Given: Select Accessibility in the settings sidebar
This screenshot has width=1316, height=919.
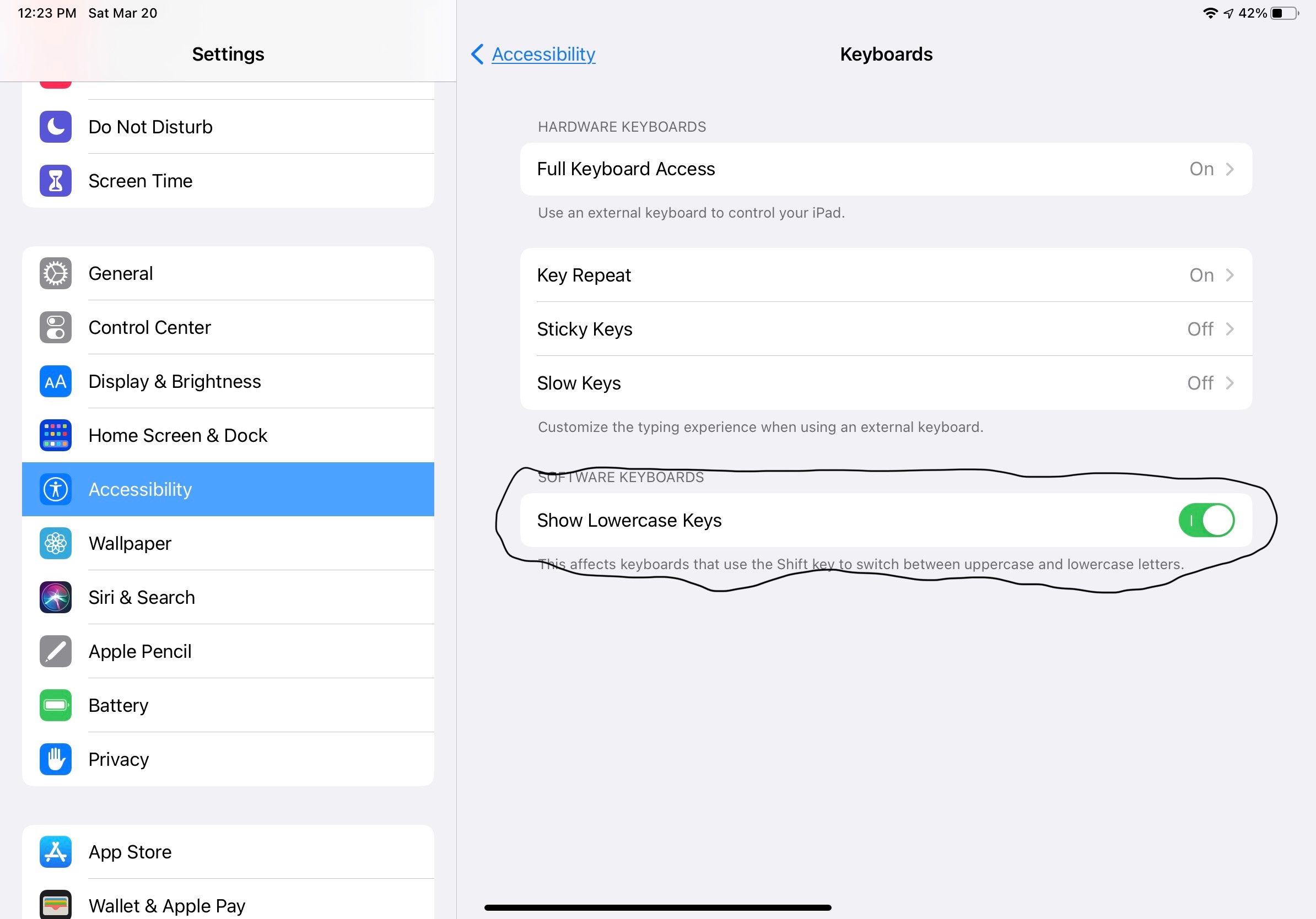Looking at the screenshot, I should point(228,489).
